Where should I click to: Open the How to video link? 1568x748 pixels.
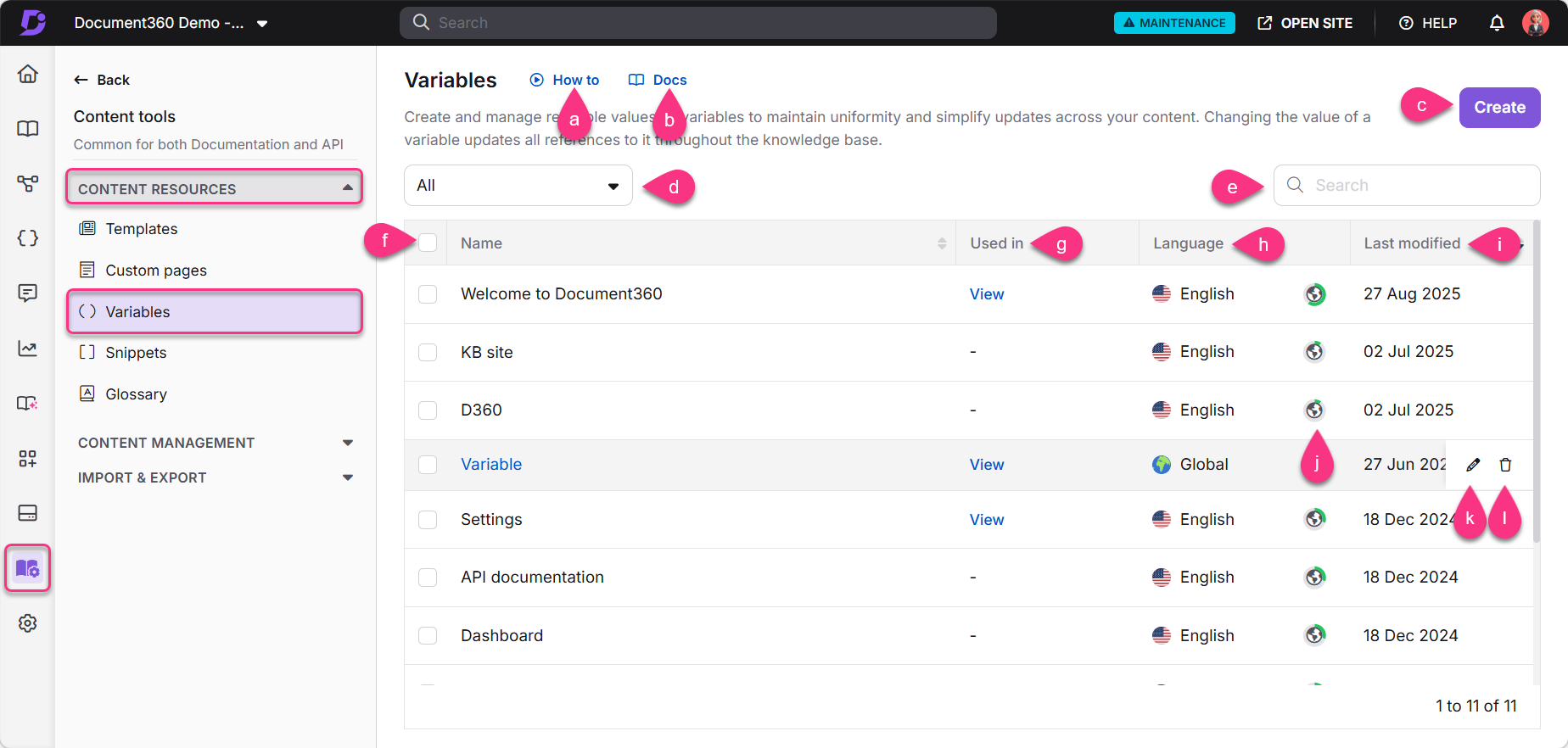[564, 80]
